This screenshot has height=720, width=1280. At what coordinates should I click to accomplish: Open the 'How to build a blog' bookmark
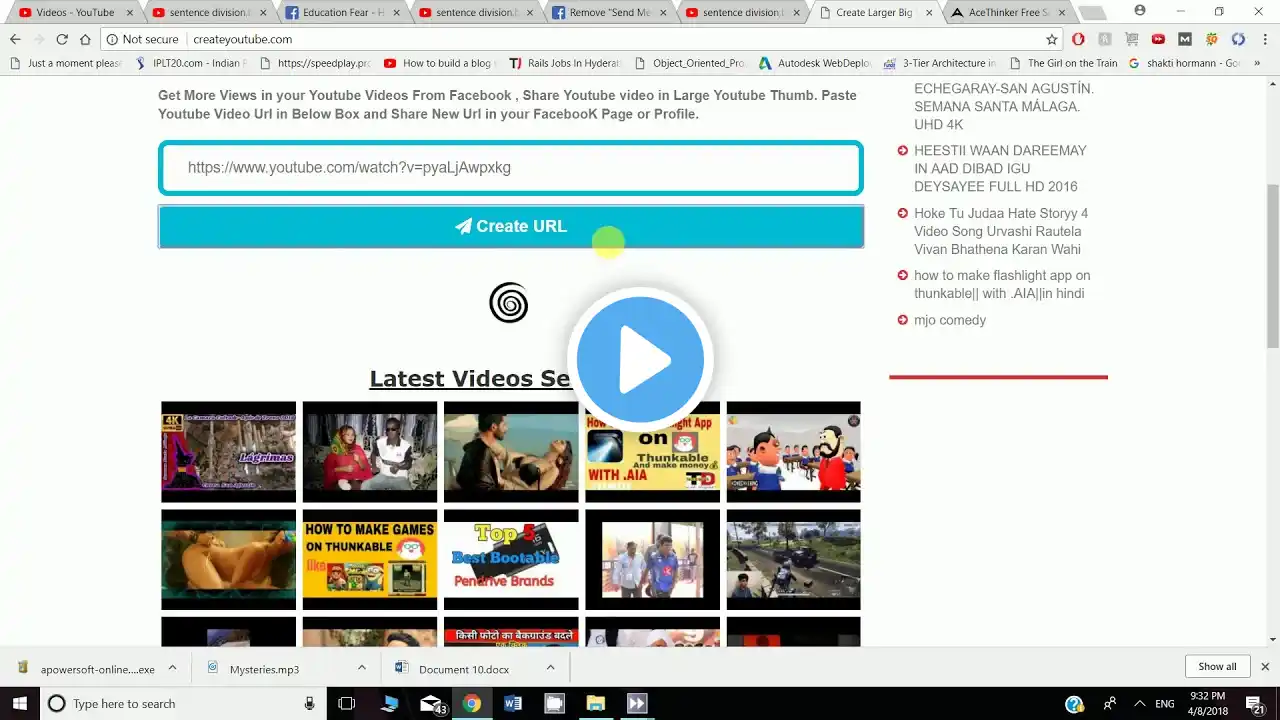[x=438, y=63]
